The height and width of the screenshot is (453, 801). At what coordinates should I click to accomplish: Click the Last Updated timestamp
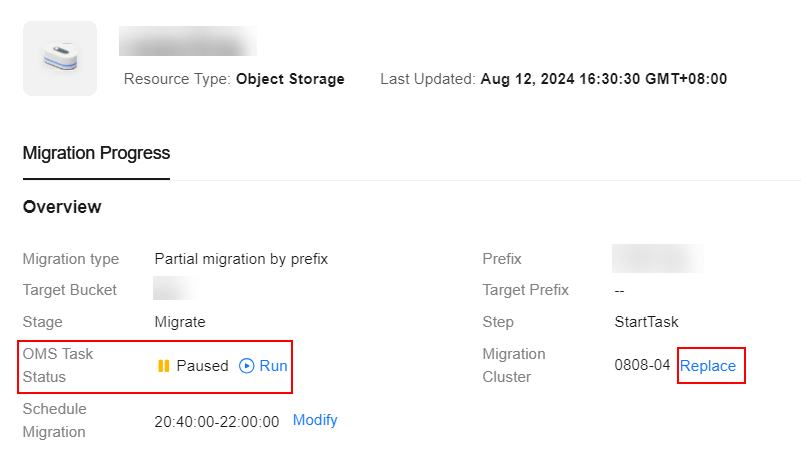pos(604,79)
